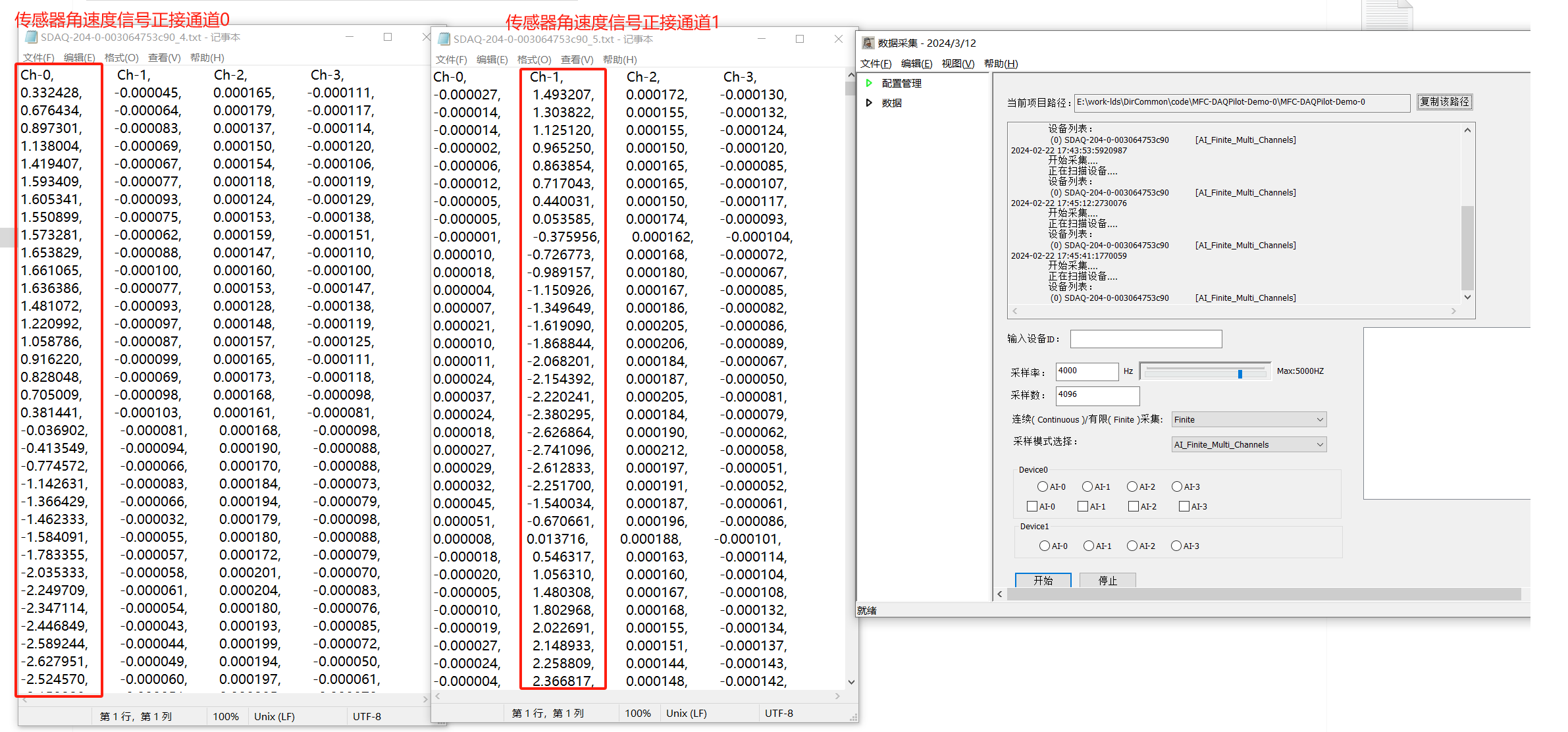Click the document icon at the top-right corner

pyautogui.click(x=1386, y=13)
